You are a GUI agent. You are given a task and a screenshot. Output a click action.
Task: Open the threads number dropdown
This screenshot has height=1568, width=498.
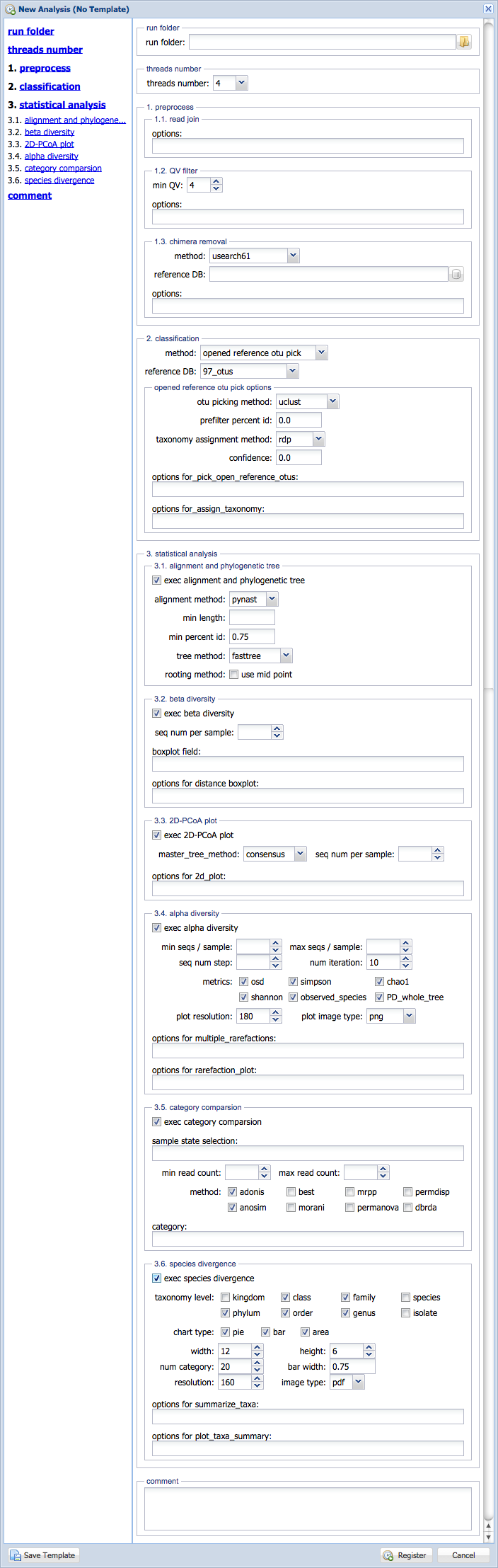tap(241, 84)
